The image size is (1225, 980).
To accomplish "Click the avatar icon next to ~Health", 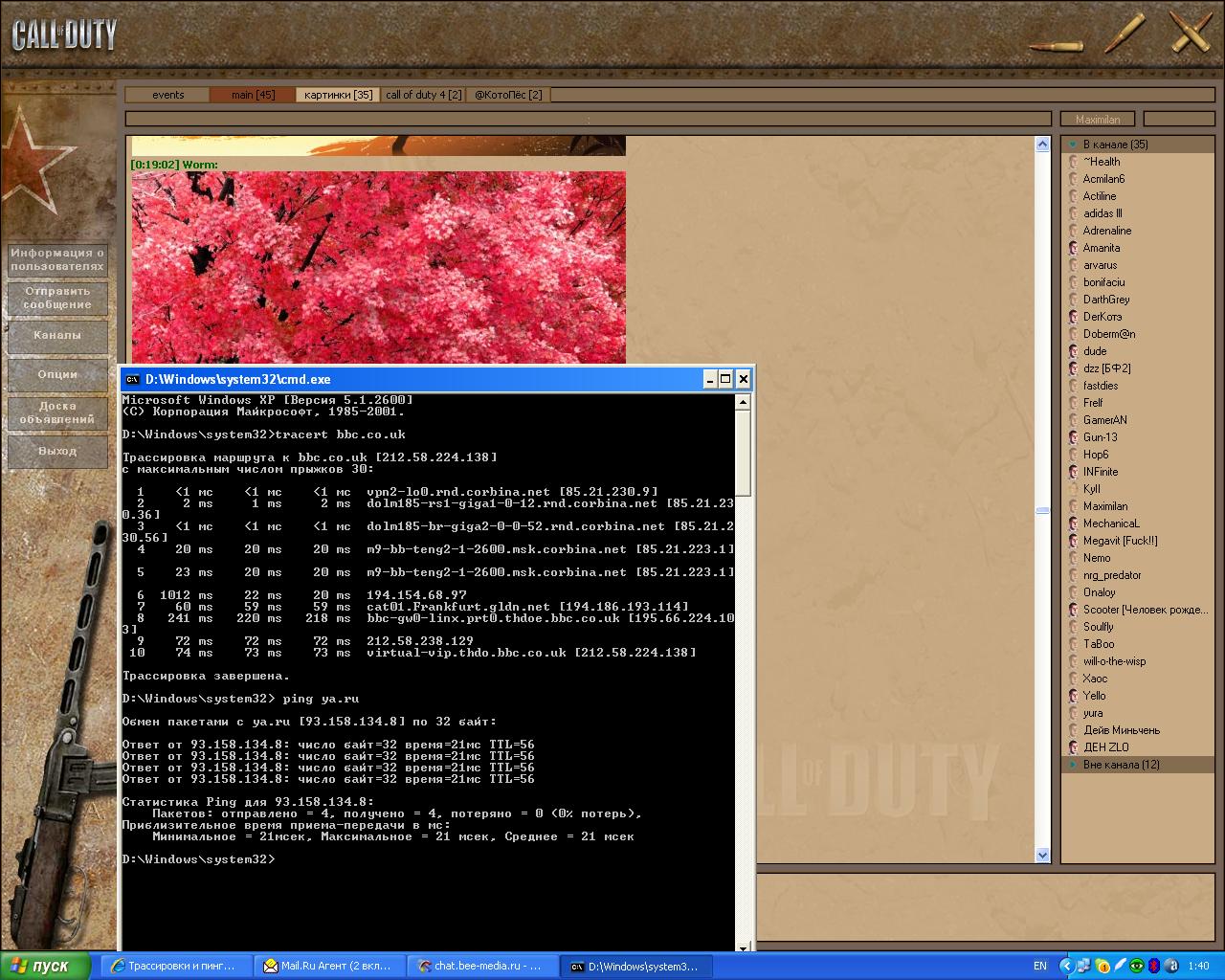I will coord(1073,162).
